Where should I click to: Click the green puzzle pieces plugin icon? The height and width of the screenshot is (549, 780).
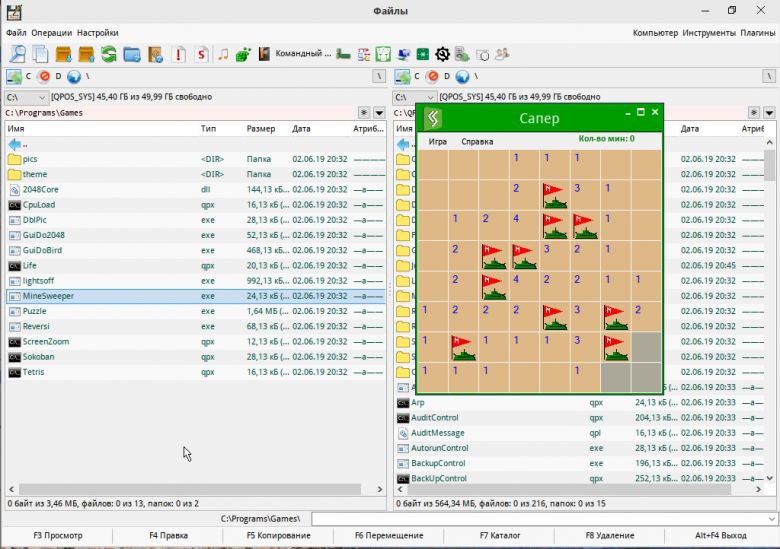coord(243,54)
